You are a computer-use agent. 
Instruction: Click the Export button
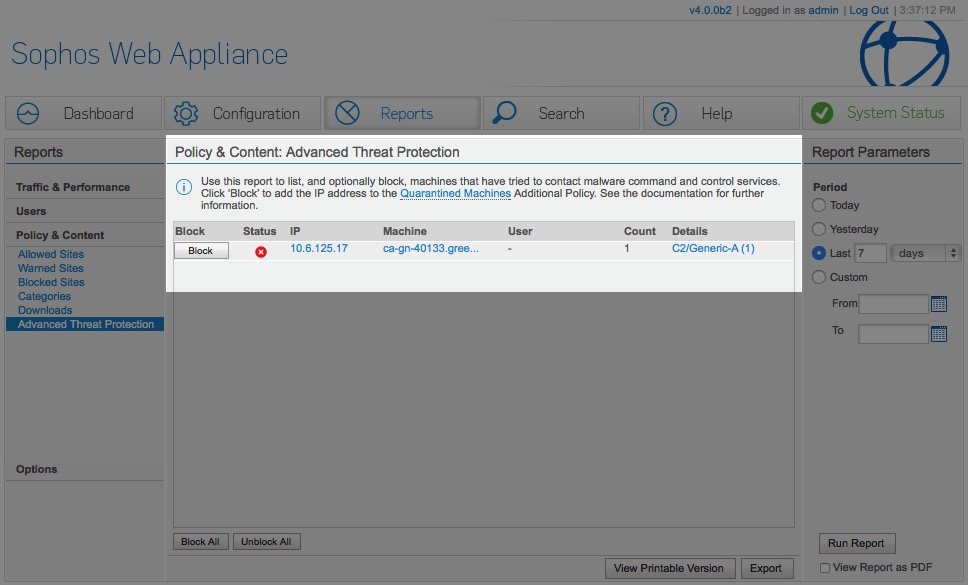tap(766, 568)
